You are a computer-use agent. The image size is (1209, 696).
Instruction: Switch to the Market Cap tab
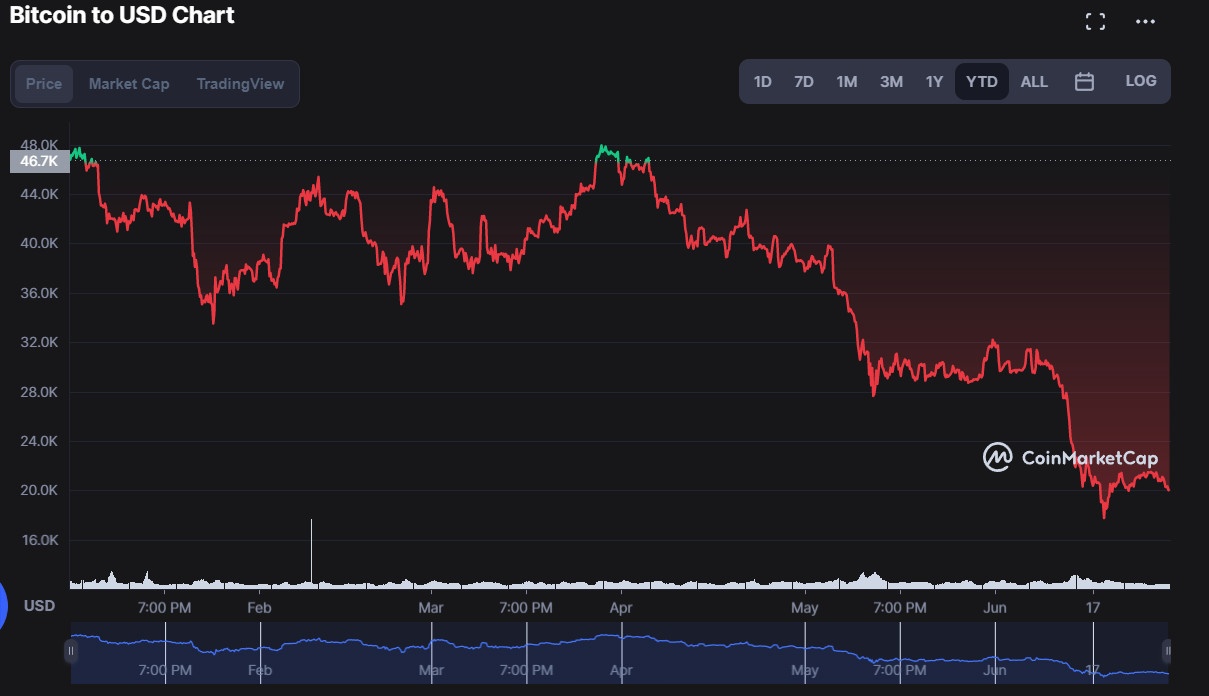[129, 84]
